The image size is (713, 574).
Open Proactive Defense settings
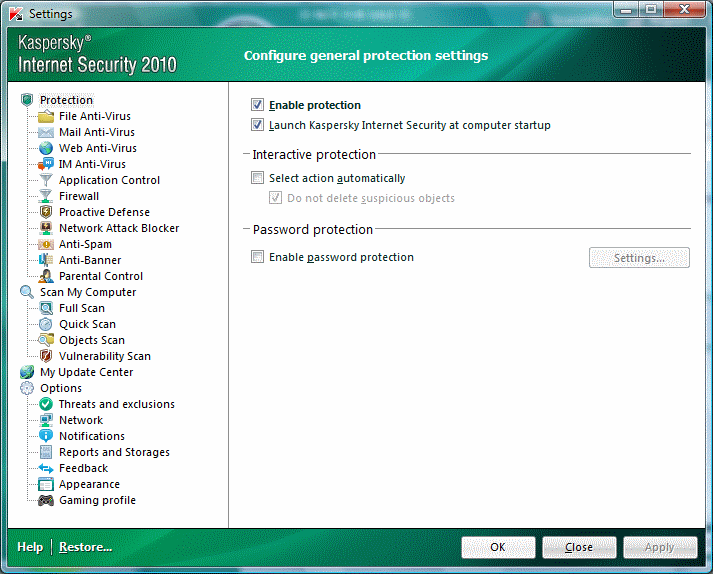click(x=104, y=212)
